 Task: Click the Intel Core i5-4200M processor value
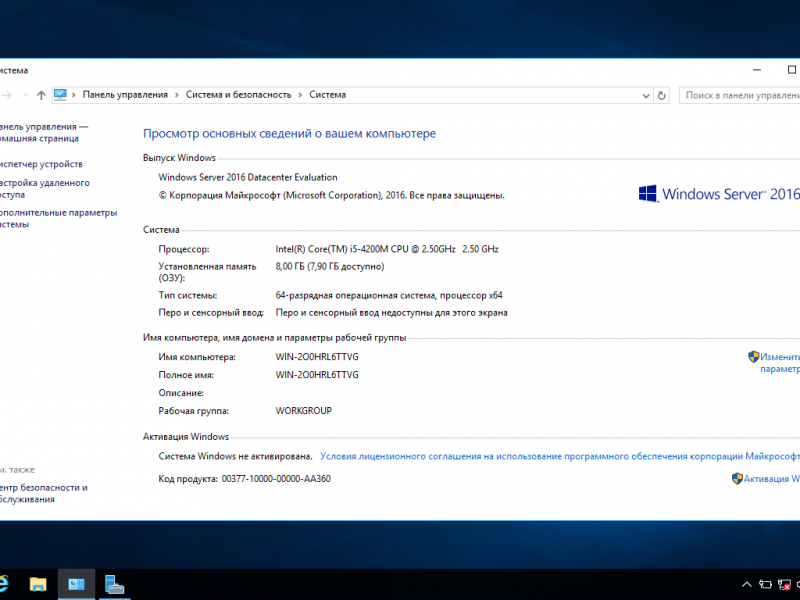click(387, 249)
